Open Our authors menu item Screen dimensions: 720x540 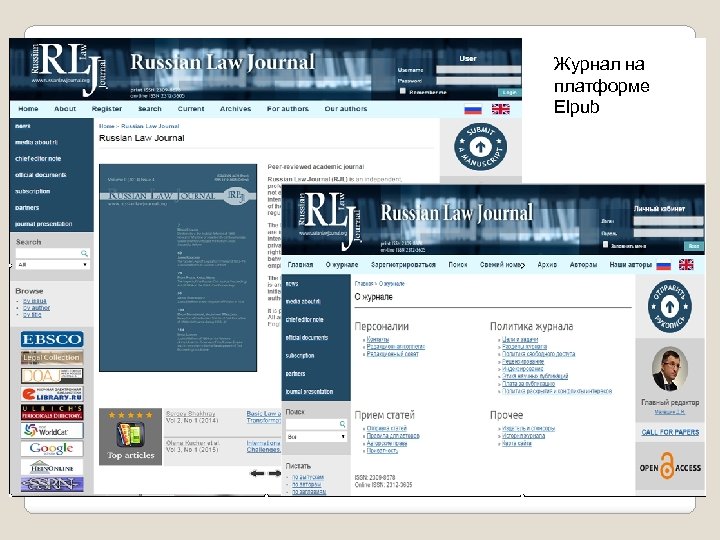coord(346,109)
